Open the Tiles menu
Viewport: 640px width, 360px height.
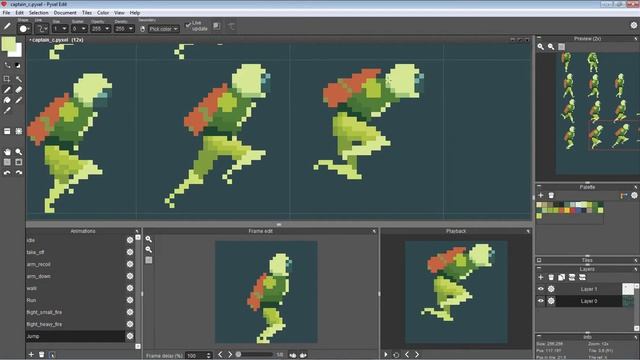click(87, 13)
